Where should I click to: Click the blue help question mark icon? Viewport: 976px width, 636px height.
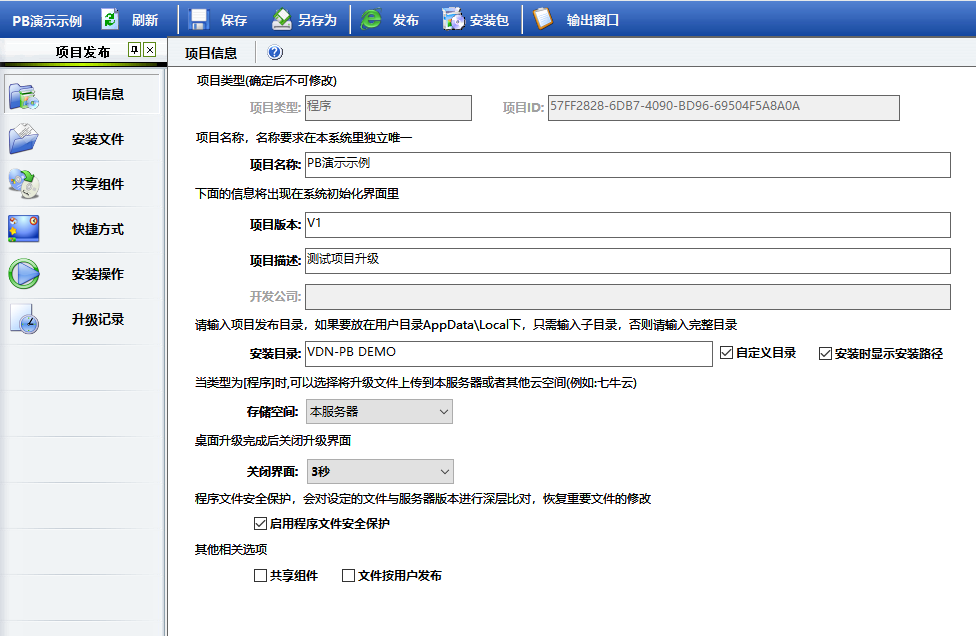275,53
